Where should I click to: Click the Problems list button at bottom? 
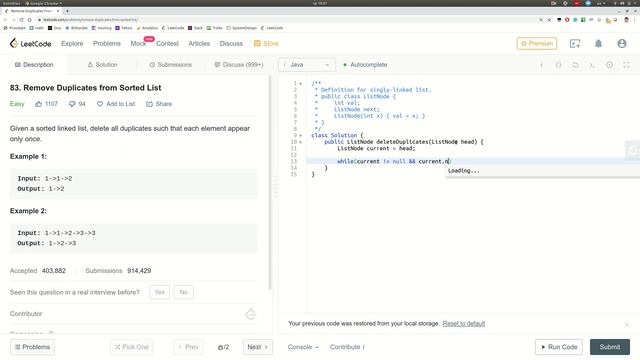point(32,347)
